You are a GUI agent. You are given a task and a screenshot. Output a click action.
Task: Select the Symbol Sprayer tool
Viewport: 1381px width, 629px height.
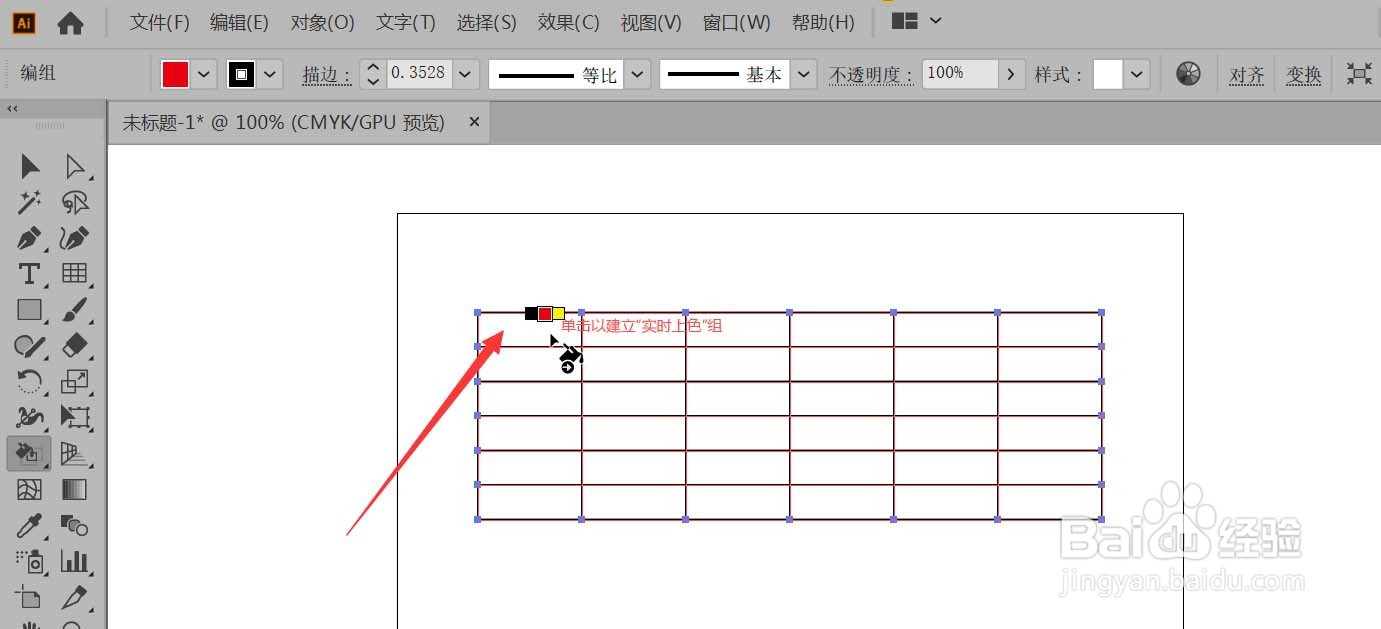(30, 561)
